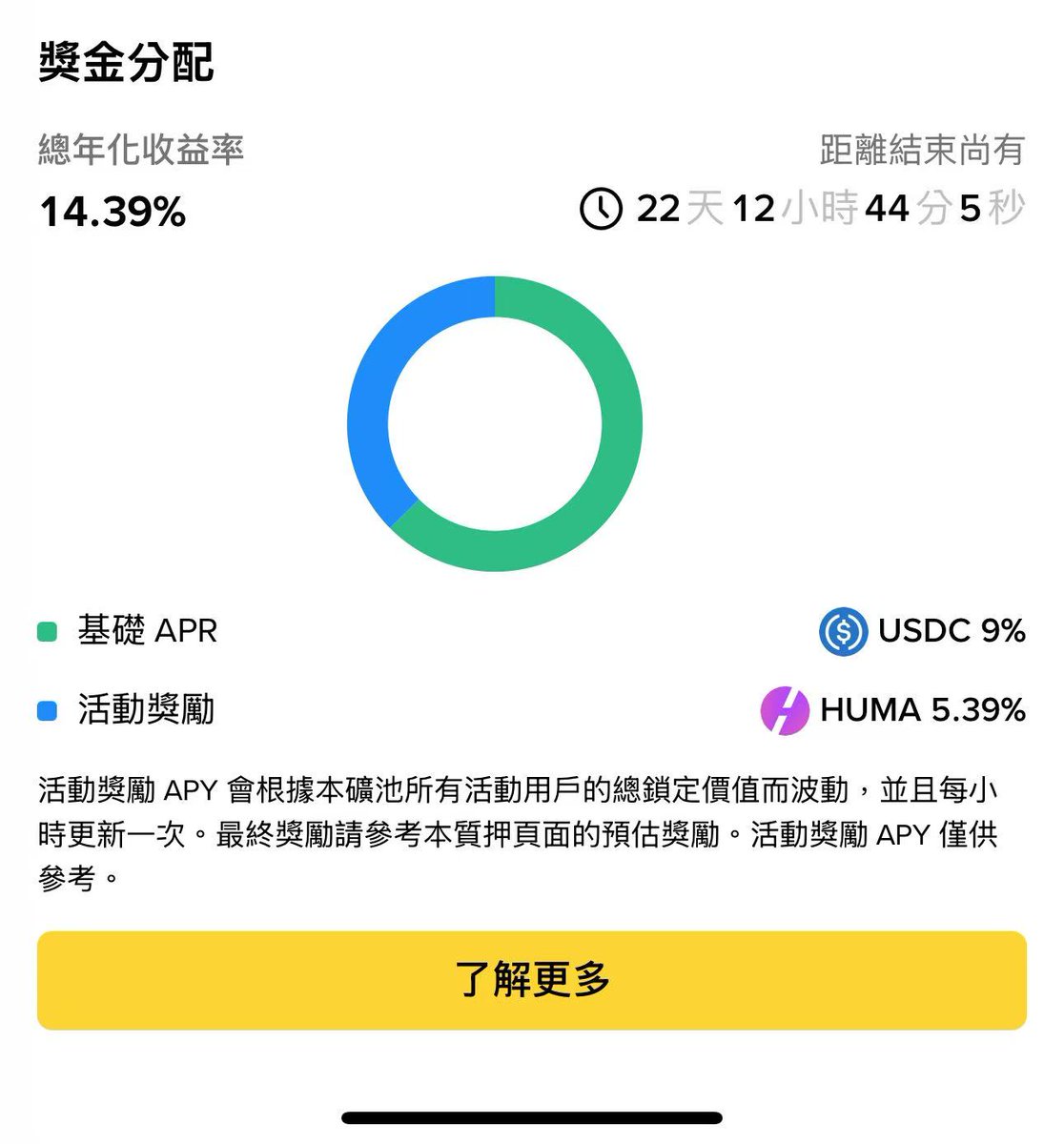This screenshot has width=1064, height=1144.
Task: Tap the USDC 9% rate text
Action: point(951,631)
